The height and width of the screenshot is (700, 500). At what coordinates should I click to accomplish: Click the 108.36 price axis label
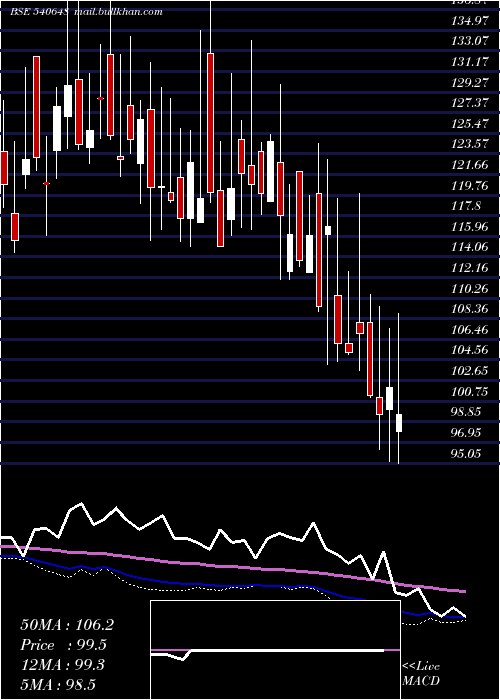[x=470, y=309]
